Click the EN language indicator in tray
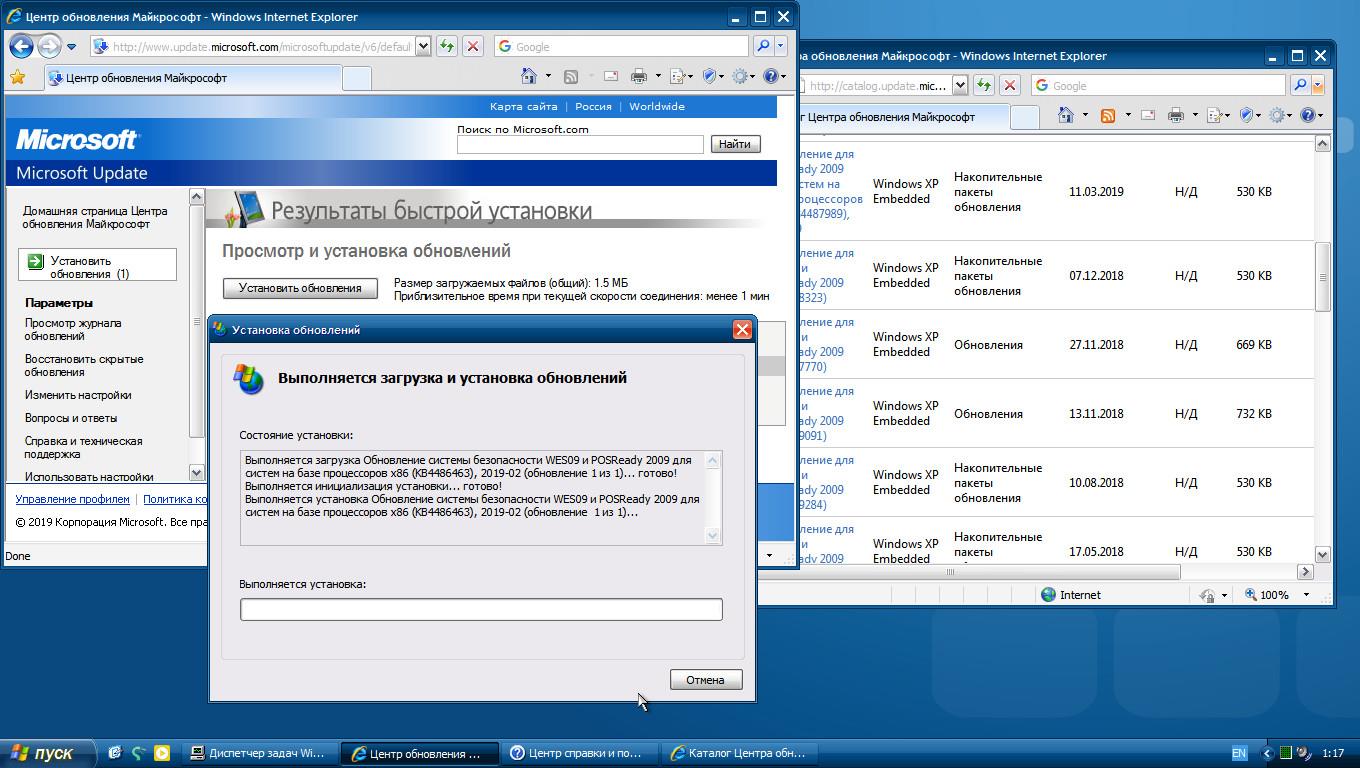The width and height of the screenshot is (1360, 768). pos(1239,753)
